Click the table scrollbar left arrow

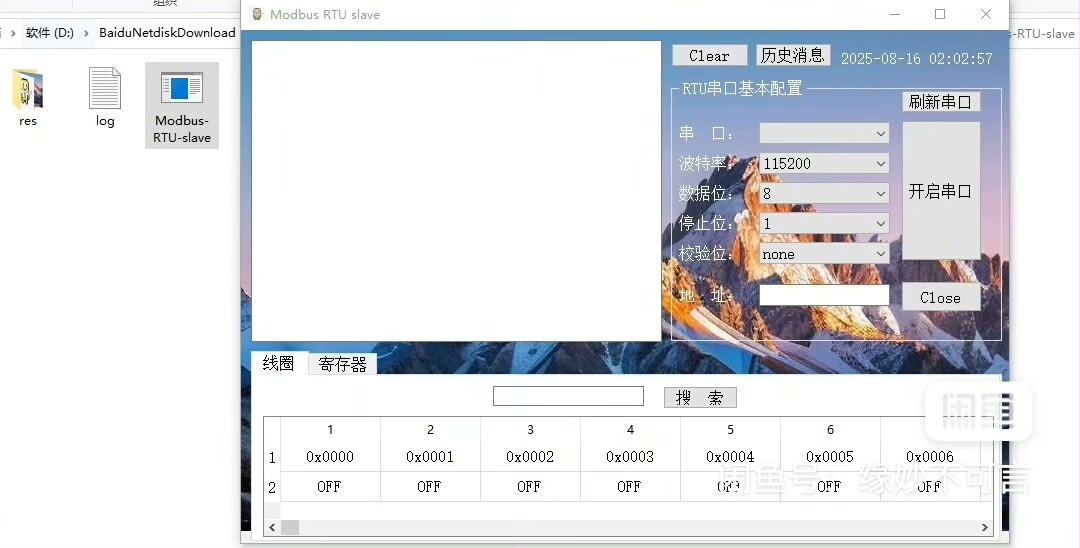(x=272, y=527)
